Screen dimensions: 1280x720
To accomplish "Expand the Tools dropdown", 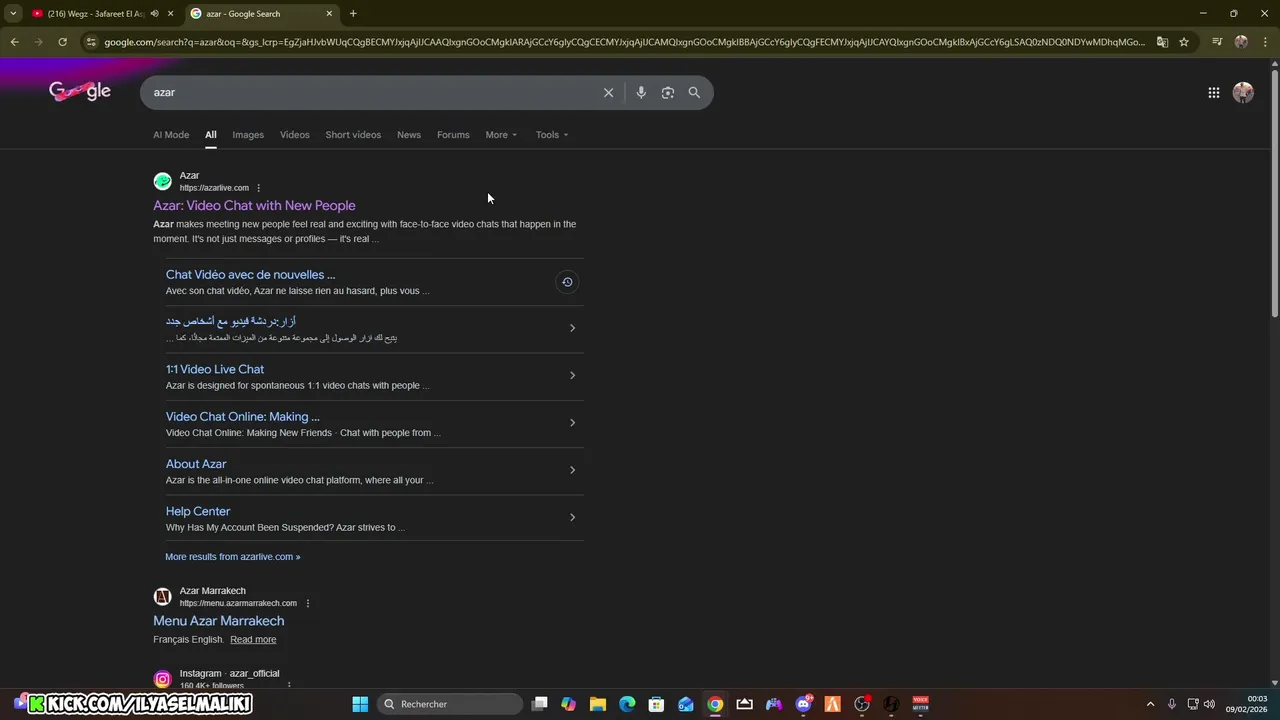I will point(551,135).
